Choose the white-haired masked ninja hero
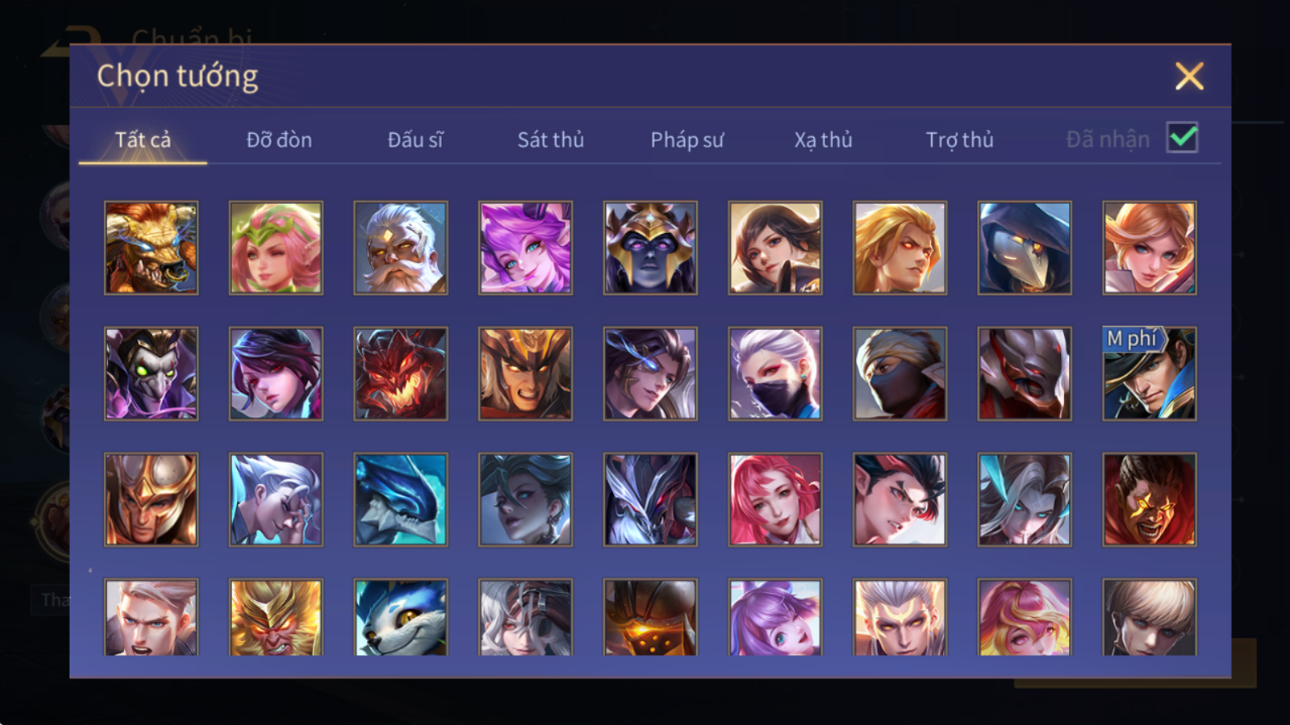Screen dimensions: 1290x725 pos(775,374)
